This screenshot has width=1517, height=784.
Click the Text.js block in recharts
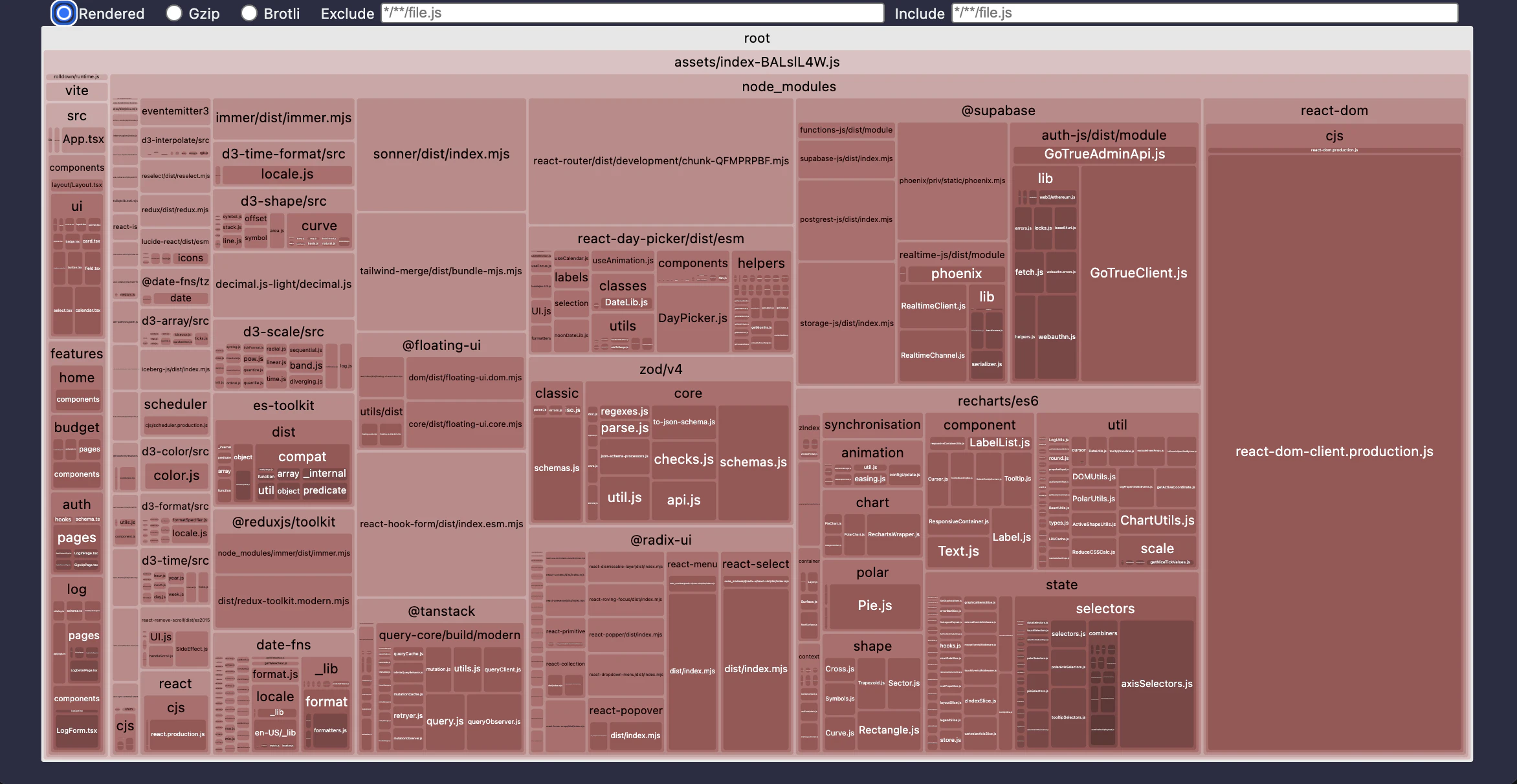[x=958, y=551]
